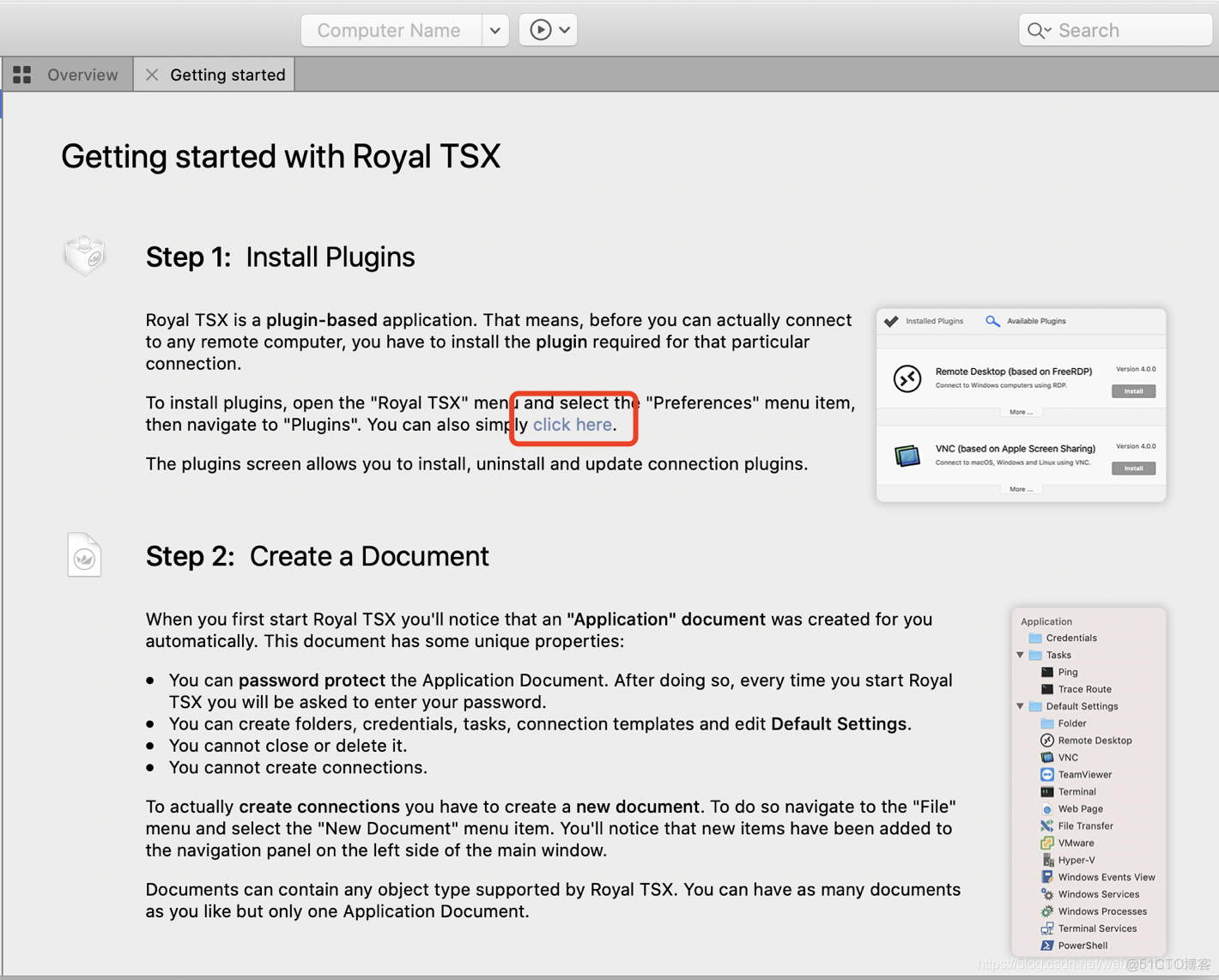1219x980 pixels.
Task: Close the Getting started tab with X
Action: tap(152, 75)
